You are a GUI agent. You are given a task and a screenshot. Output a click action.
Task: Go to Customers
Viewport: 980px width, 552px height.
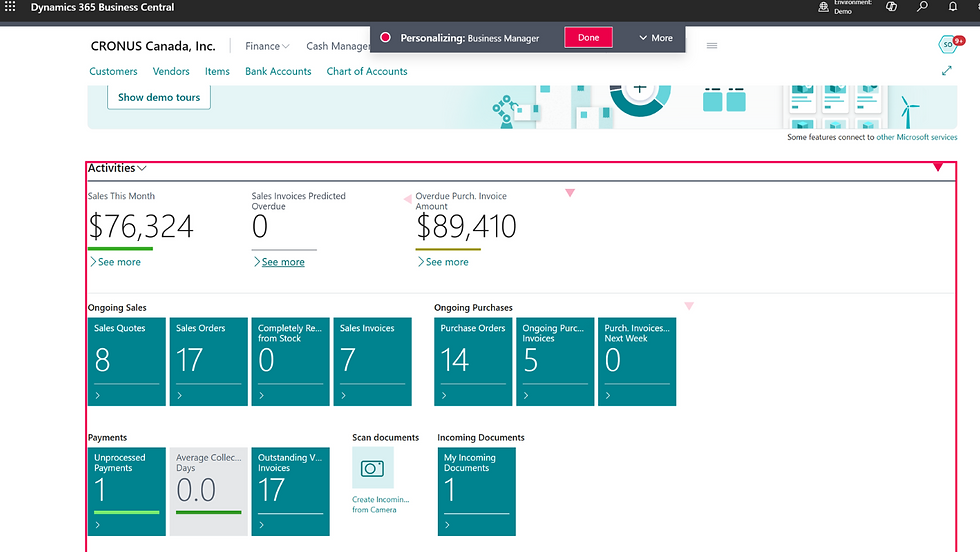click(113, 71)
